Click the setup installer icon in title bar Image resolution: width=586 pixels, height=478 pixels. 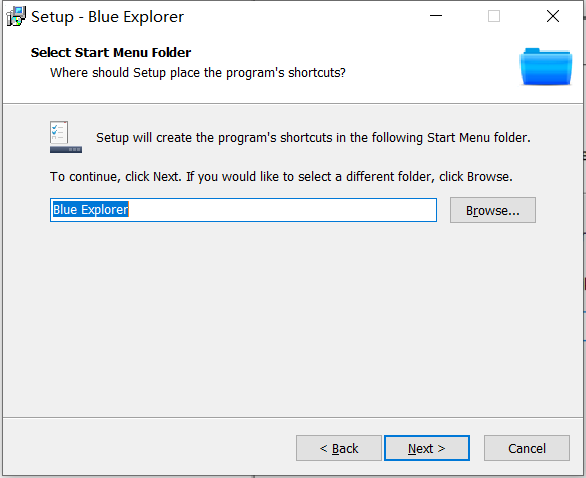pos(16,16)
